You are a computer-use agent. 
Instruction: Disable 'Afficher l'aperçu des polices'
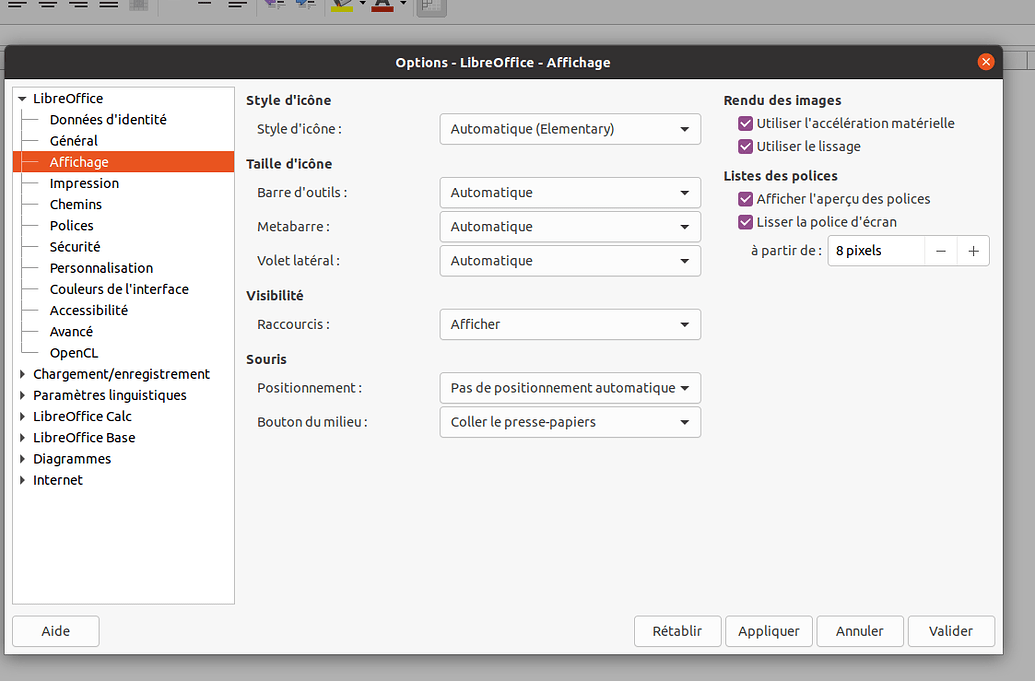coord(745,199)
